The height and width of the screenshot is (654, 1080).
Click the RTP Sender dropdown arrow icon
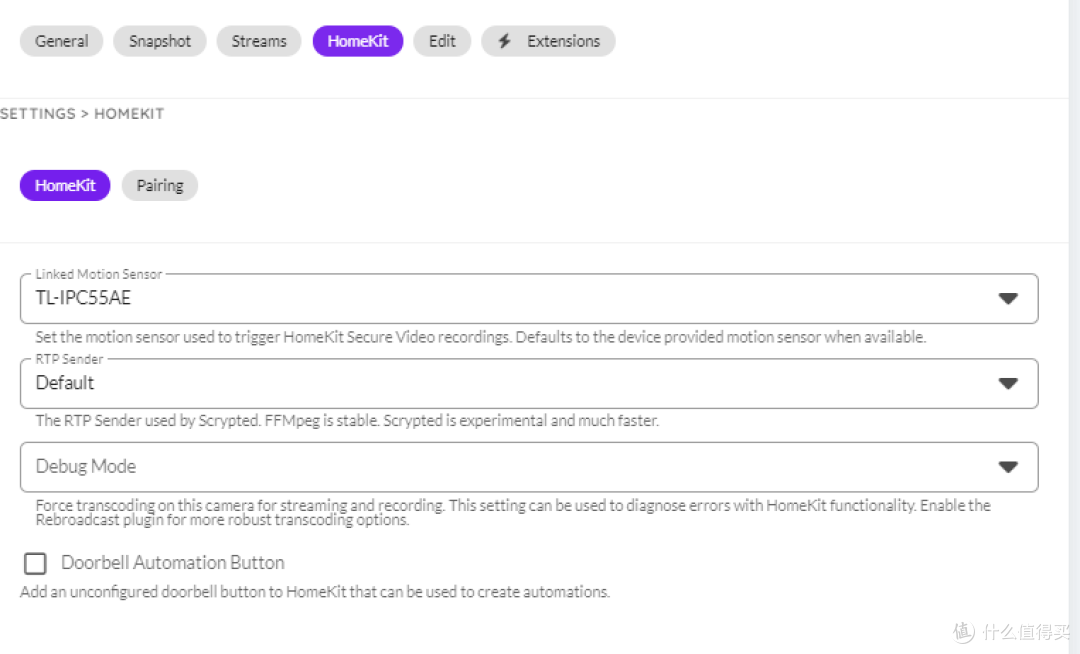tap(1008, 383)
